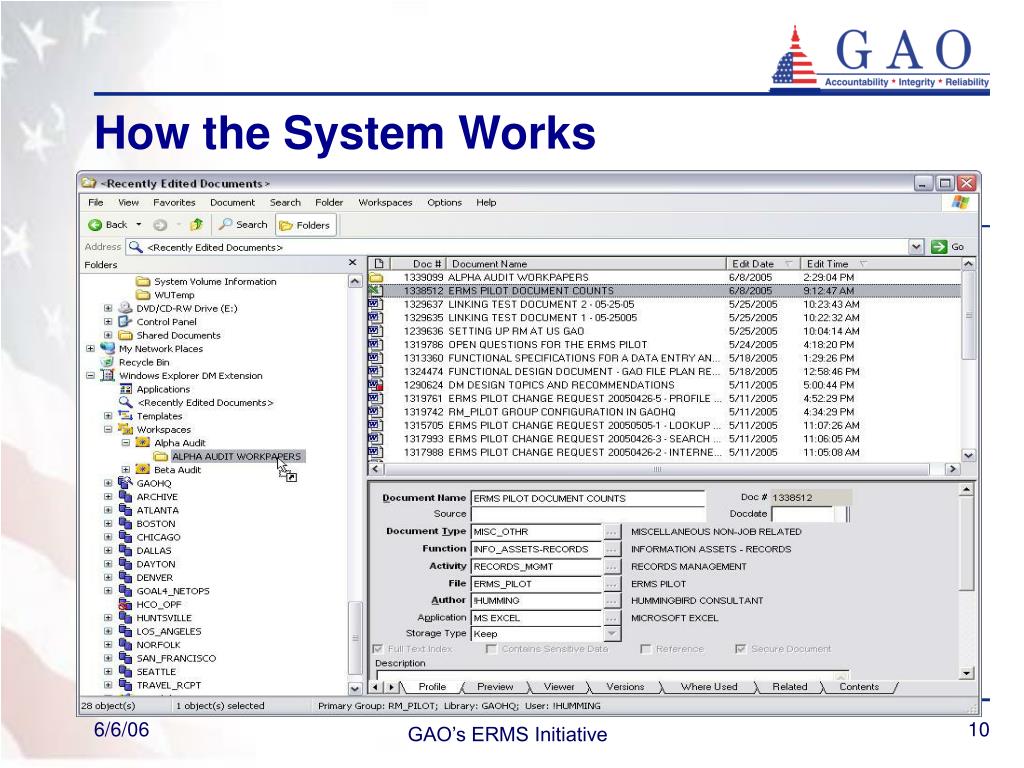Click the HCO_OPF library icon
The height and width of the screenshot is (768, 1024).
125,604
